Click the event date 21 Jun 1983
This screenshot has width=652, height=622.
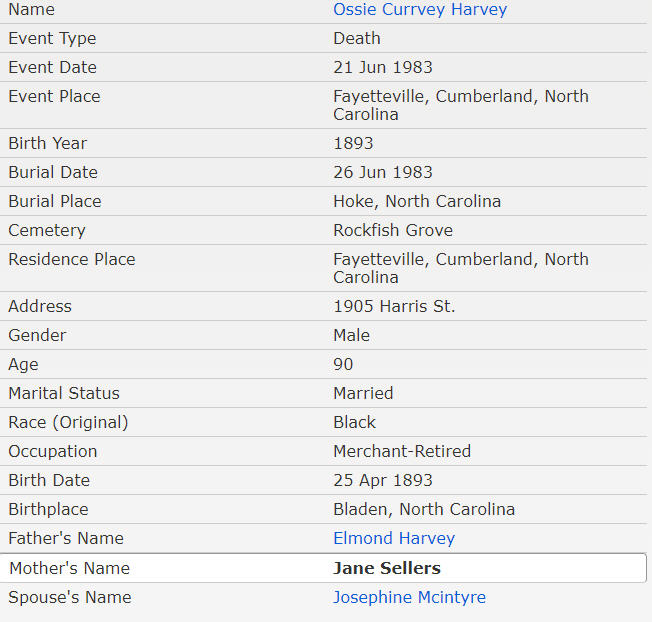tap(383, 67)
